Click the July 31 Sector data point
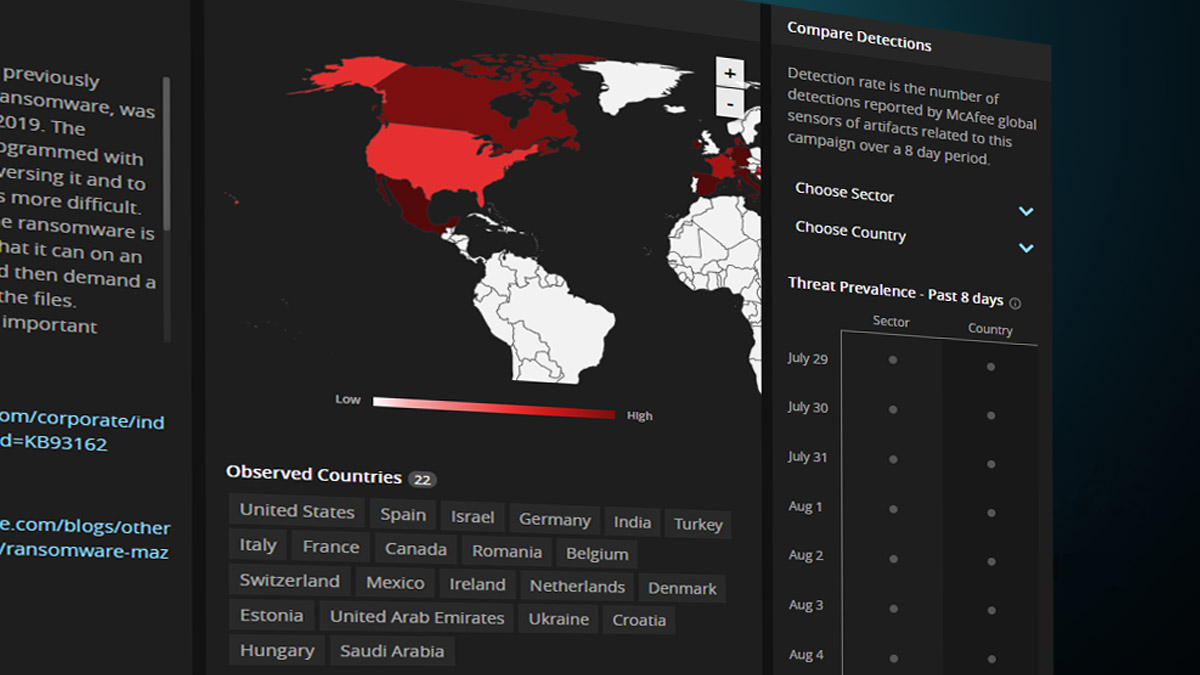The width and height of the screenshot is (1200, 675). click(893, 458)
